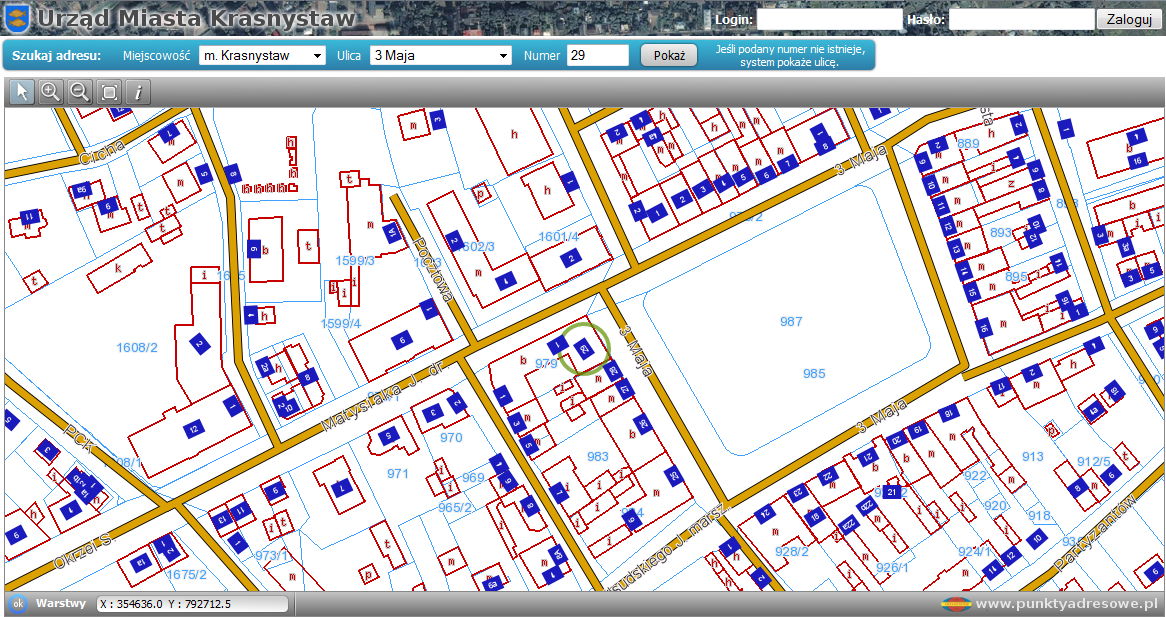The width and height of the screenshot is (1166, 617).
Task: Click the full map extent tool
Action: click(x=109, y=92)
